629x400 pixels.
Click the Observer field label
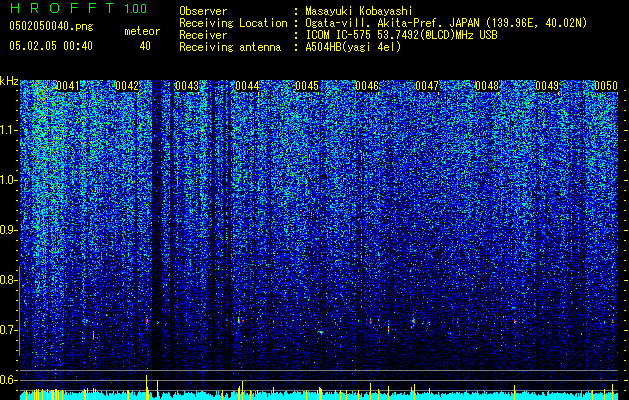203,11
